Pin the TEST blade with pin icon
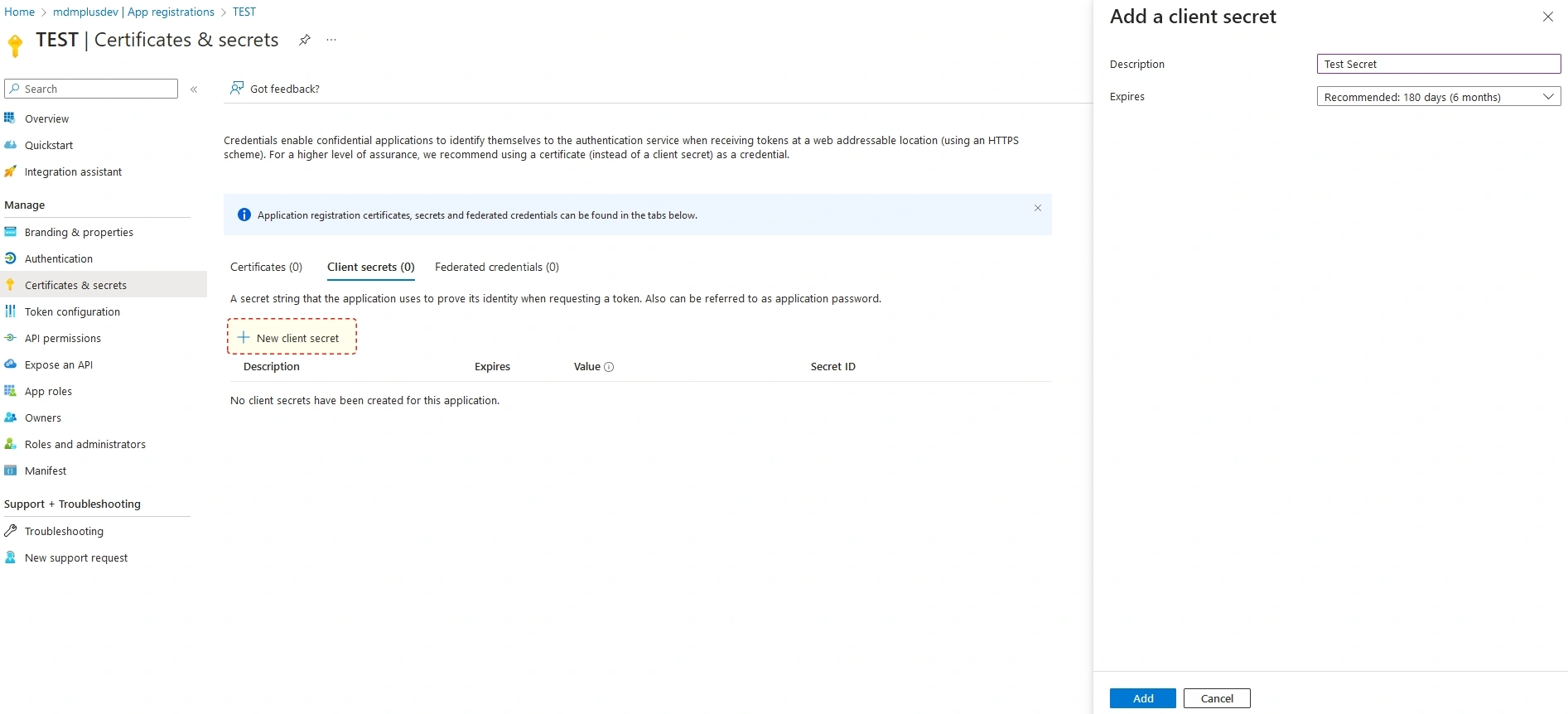This screenshot has width=1568, height=714. [x=305, y=40]
